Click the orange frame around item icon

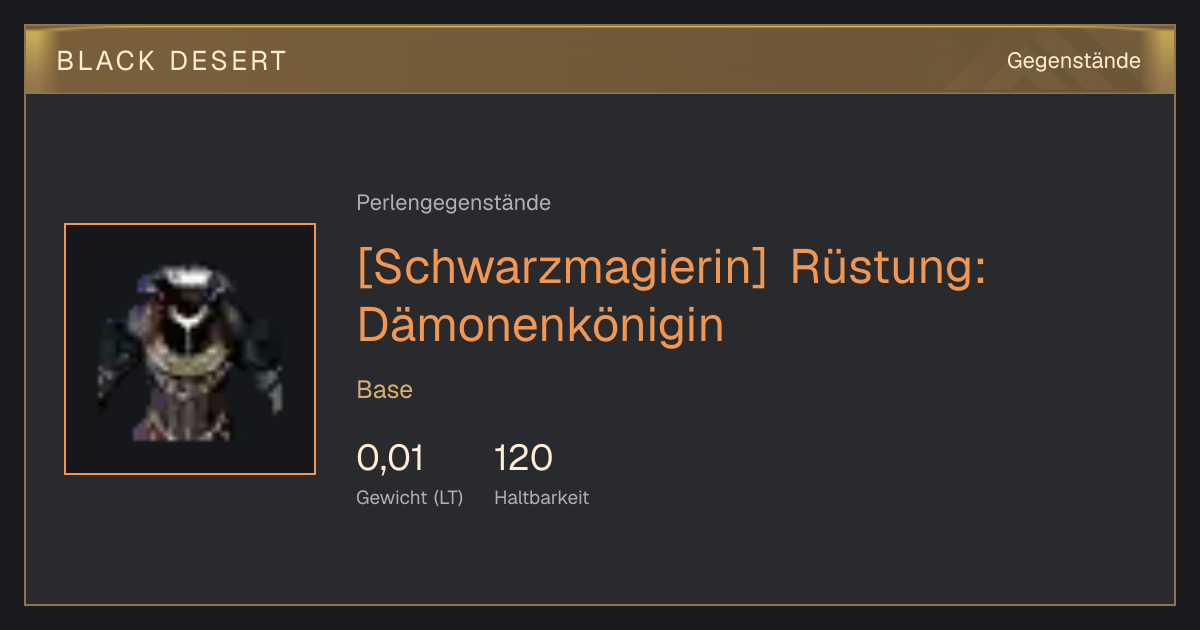[x=190, y=224]
